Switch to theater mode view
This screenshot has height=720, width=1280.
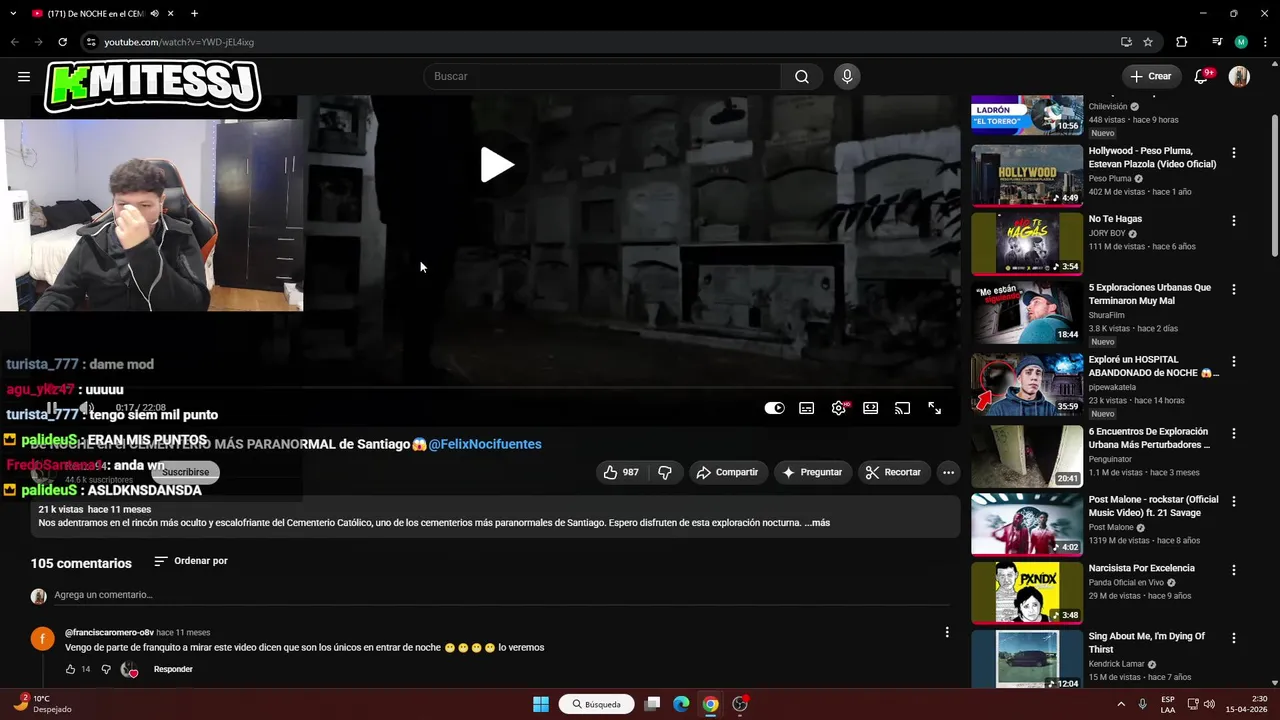point(871,408)
